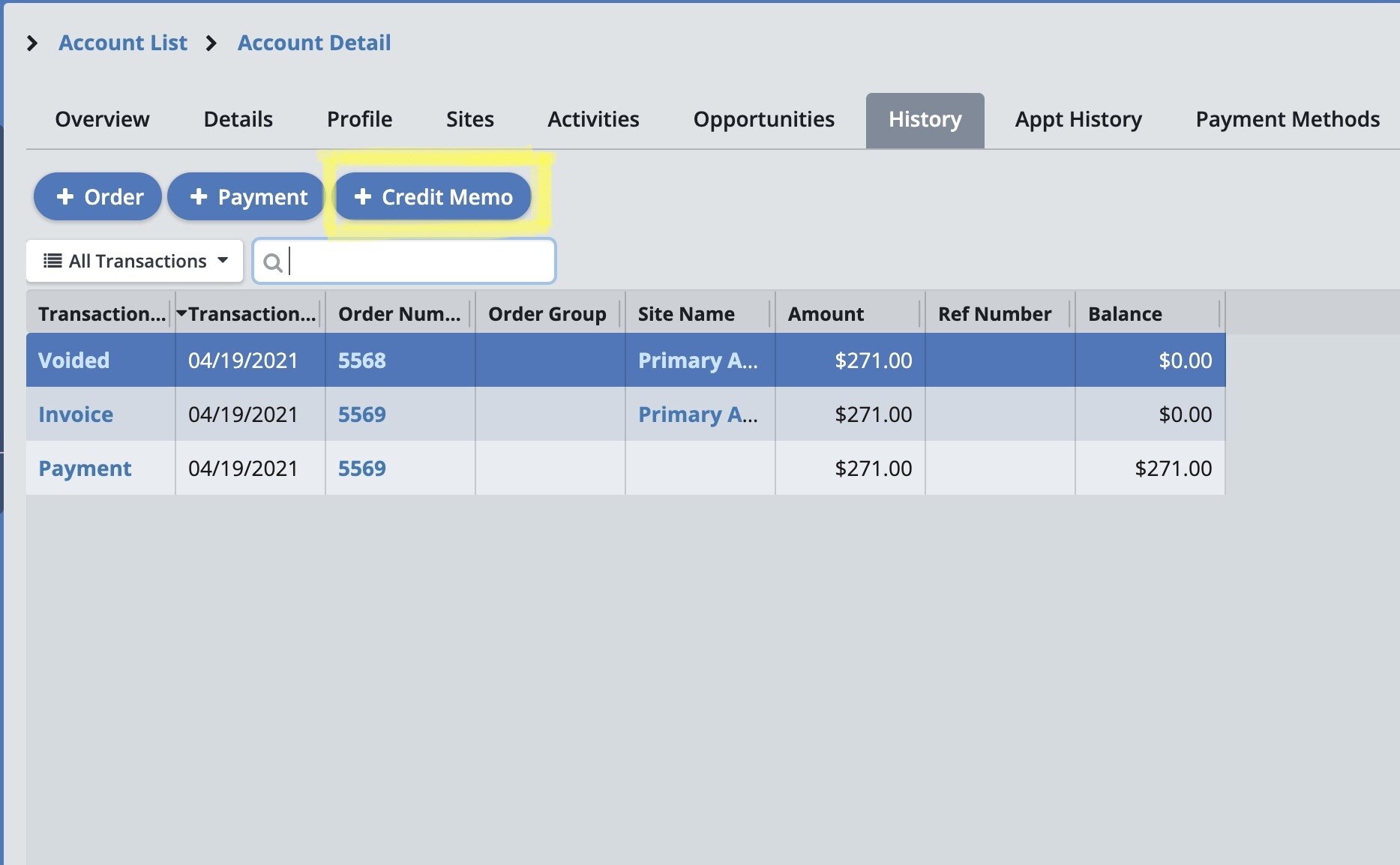Click the search magnifier icon
Viewport: 1400px width, 865px height.
(272, 262)
